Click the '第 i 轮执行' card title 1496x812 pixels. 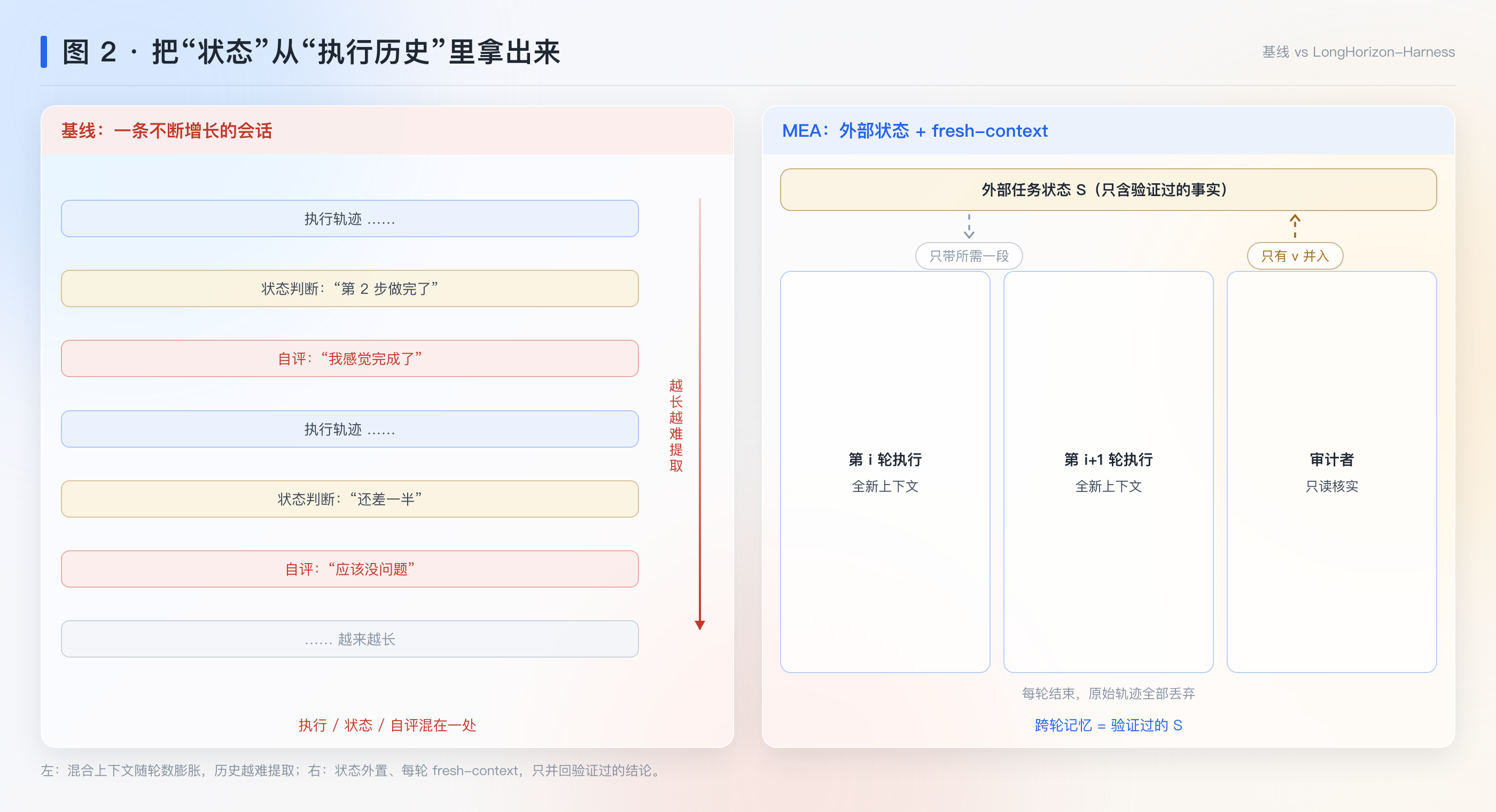click(885, 459)
